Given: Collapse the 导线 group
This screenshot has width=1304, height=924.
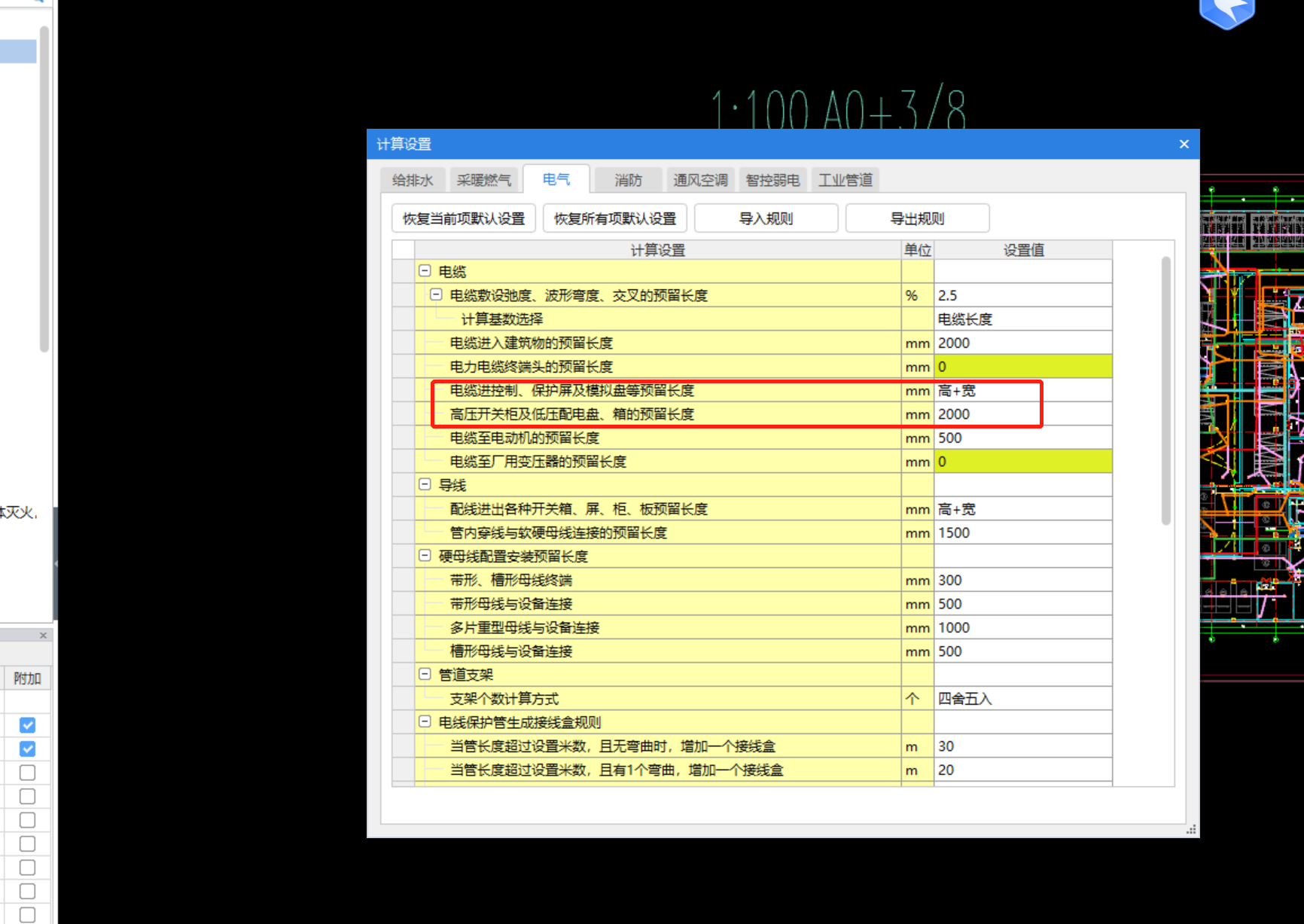Looking at the screenshot, I should (x=425, y=484).
